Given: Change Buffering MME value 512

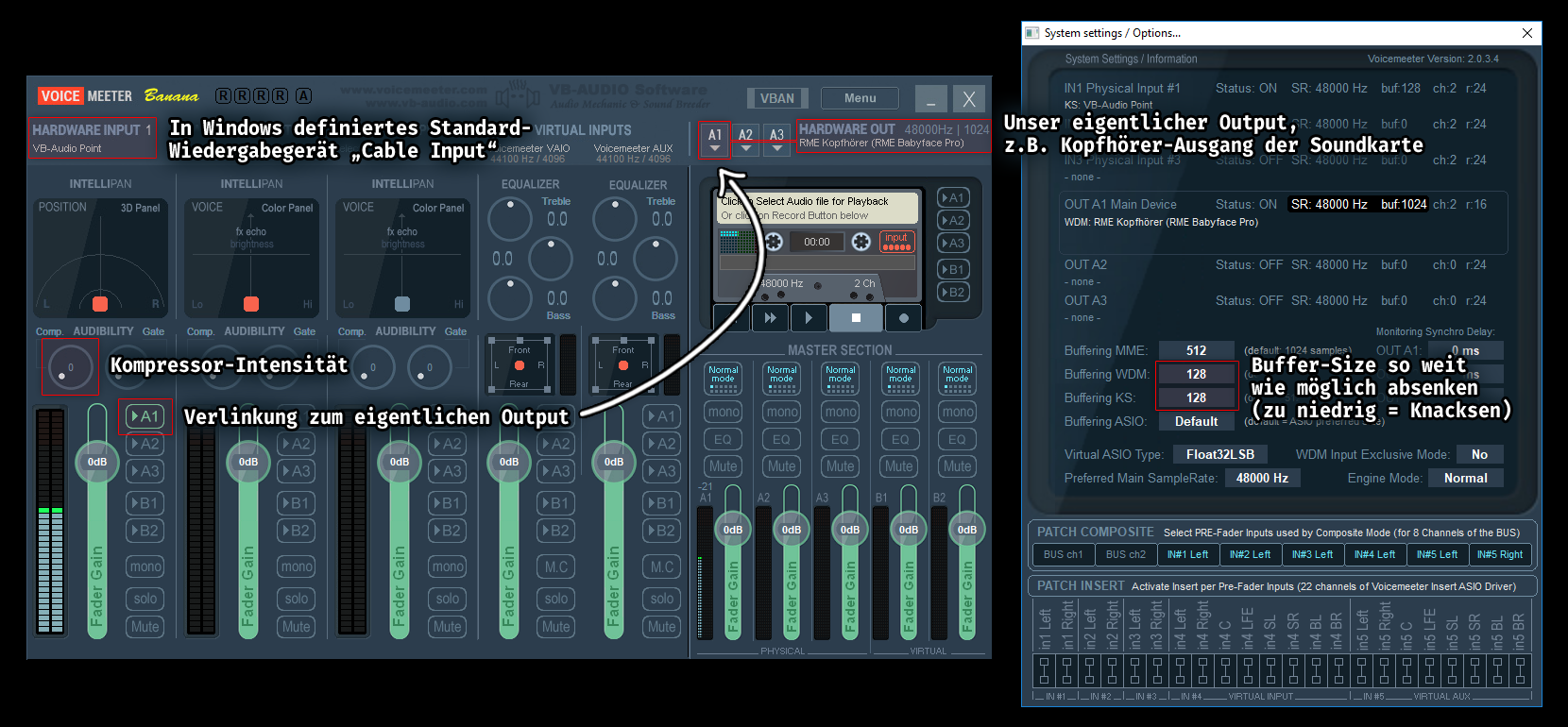Looking at the screenshot, I should click(1197, 350).
